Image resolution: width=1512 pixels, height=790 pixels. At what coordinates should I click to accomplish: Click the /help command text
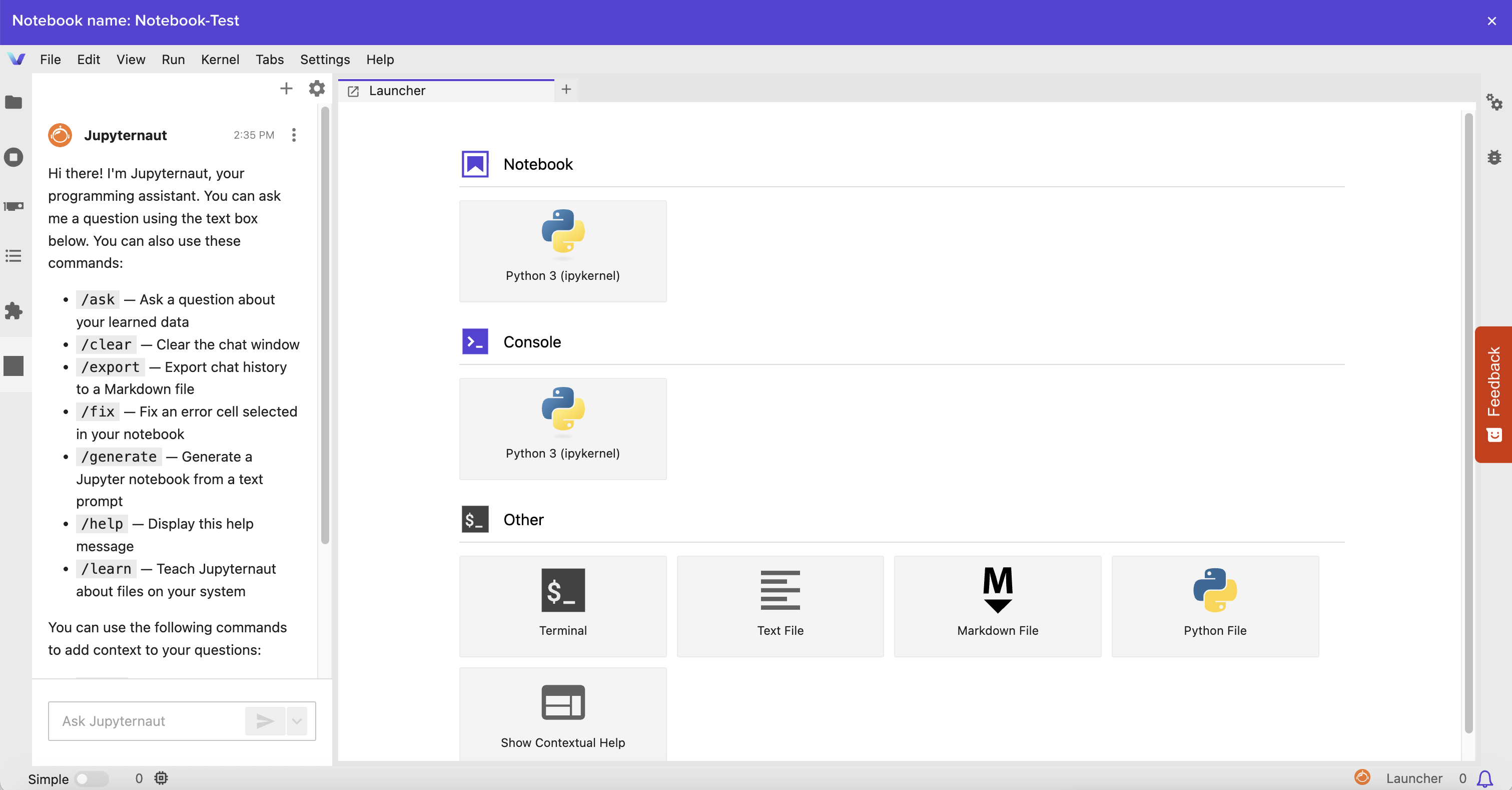click(x=102, y=524)
